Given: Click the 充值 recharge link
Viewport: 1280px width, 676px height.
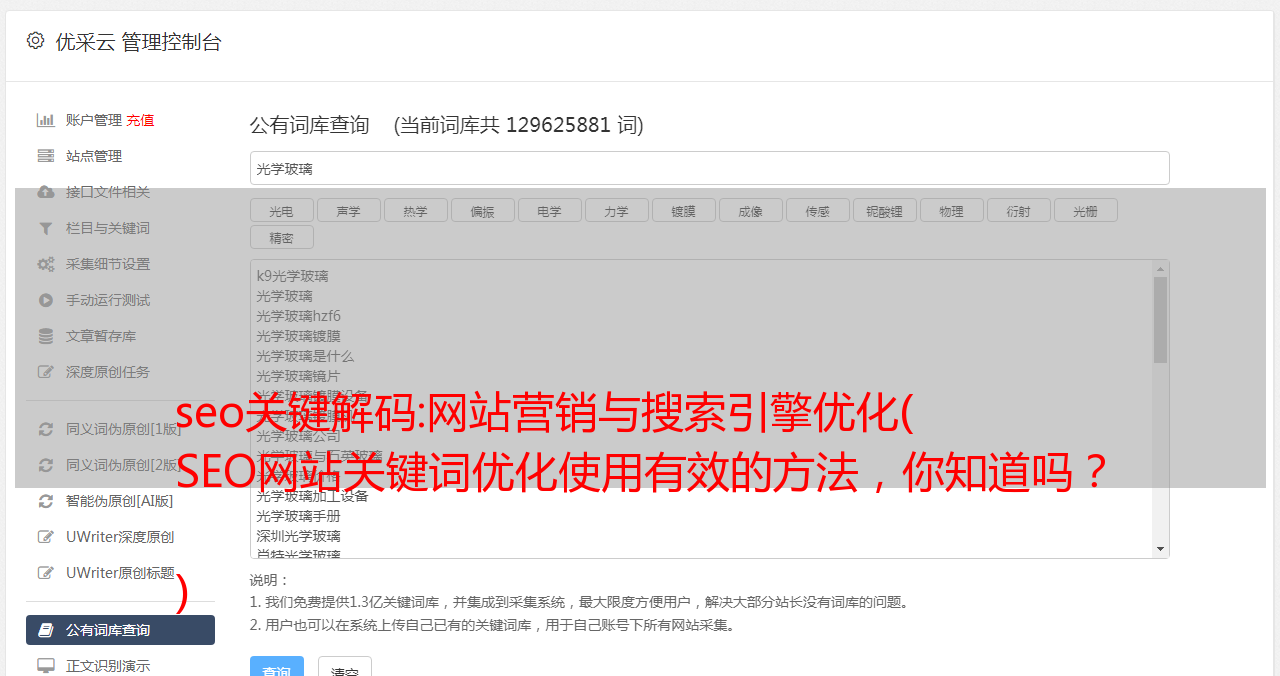Looking at the screenshot, I should 140,120.
